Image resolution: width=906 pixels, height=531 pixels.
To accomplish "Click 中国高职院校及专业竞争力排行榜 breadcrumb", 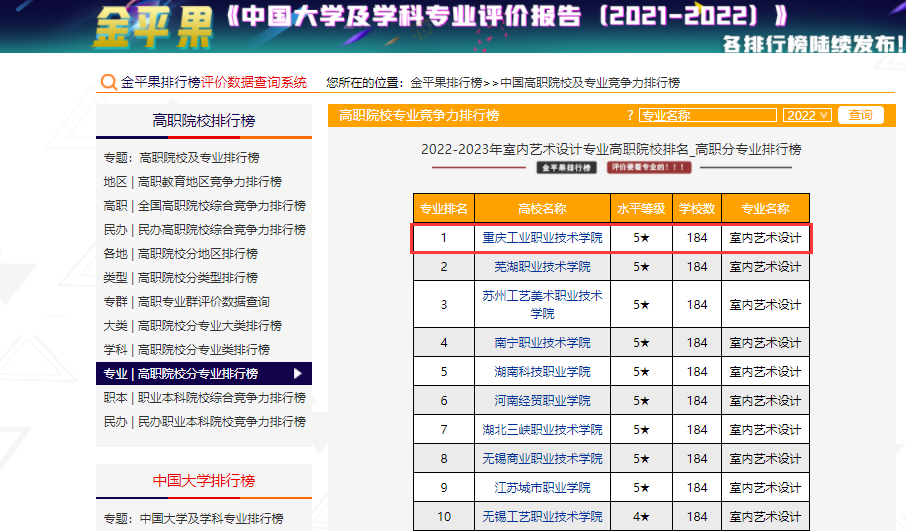I will 589,83.
